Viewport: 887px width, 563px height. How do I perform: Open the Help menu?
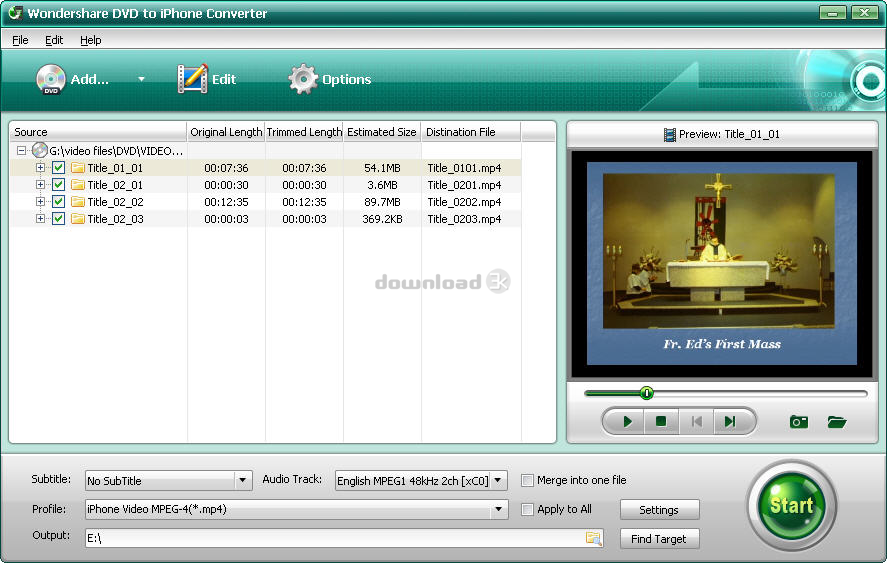91,40
